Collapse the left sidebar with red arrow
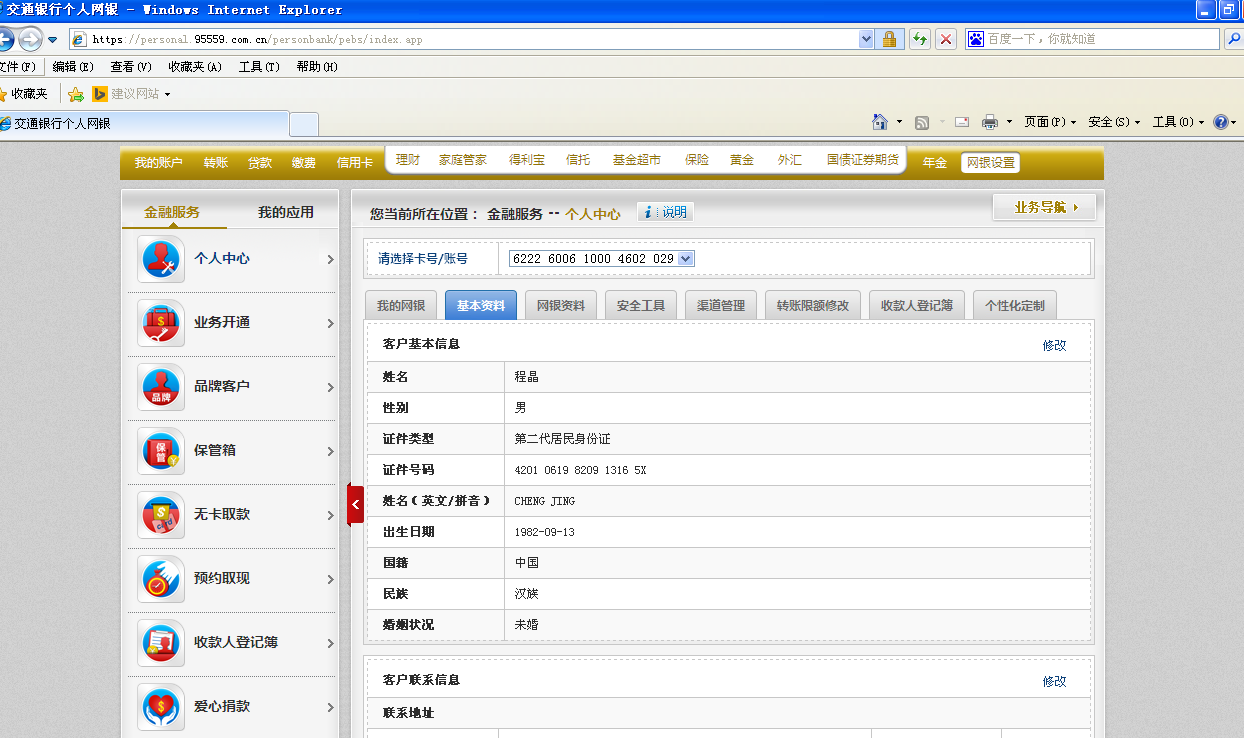This screenshot has height=738, width=1244. [x=355, y=504]
